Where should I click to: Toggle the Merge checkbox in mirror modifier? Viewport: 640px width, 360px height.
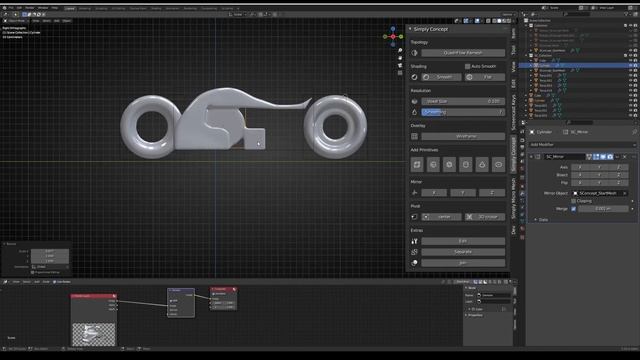point(573,209)
